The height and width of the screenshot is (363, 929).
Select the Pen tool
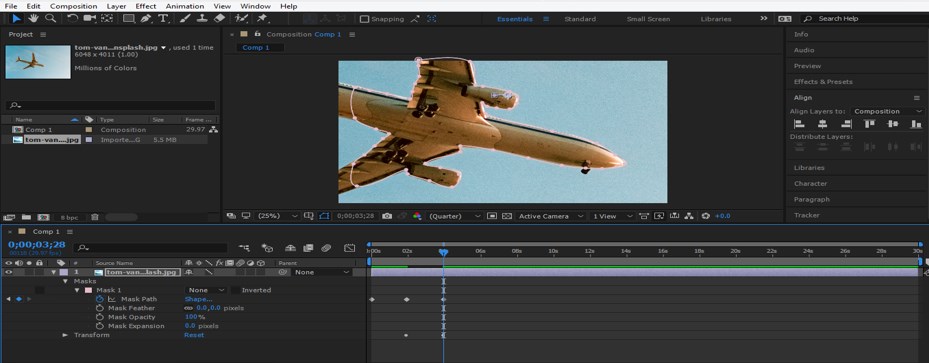[146, 18]
